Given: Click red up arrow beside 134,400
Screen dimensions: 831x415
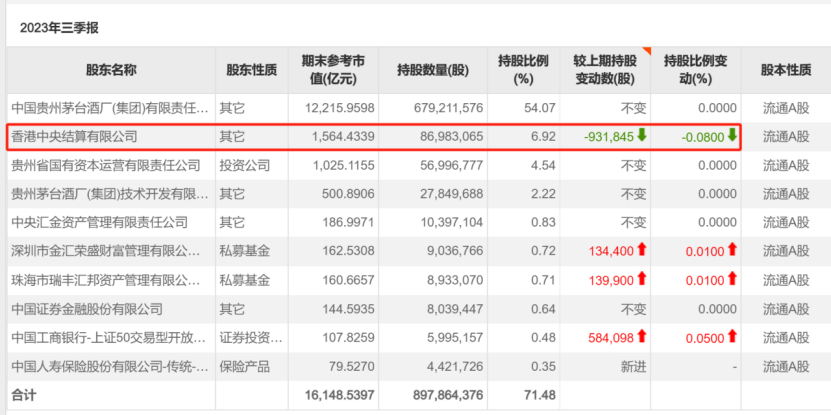Looking at the screenshot, I should click(641, 250).
